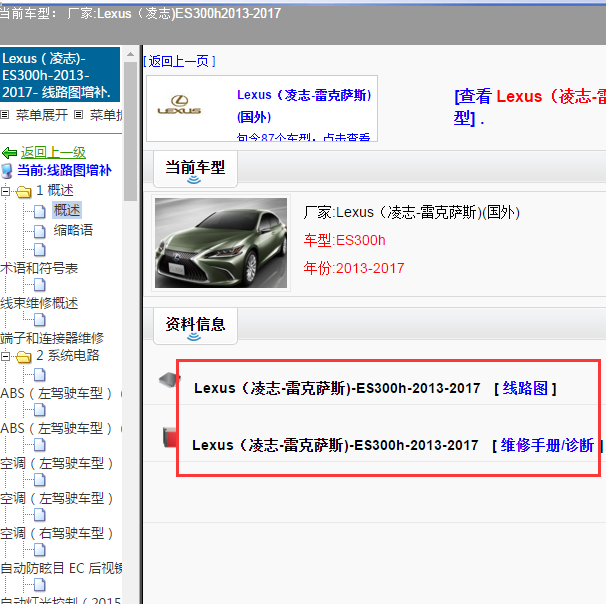Screen dimensions: 606x604
Task: Collapse the 2 系统电路 tree node
Action: (5, 356)
